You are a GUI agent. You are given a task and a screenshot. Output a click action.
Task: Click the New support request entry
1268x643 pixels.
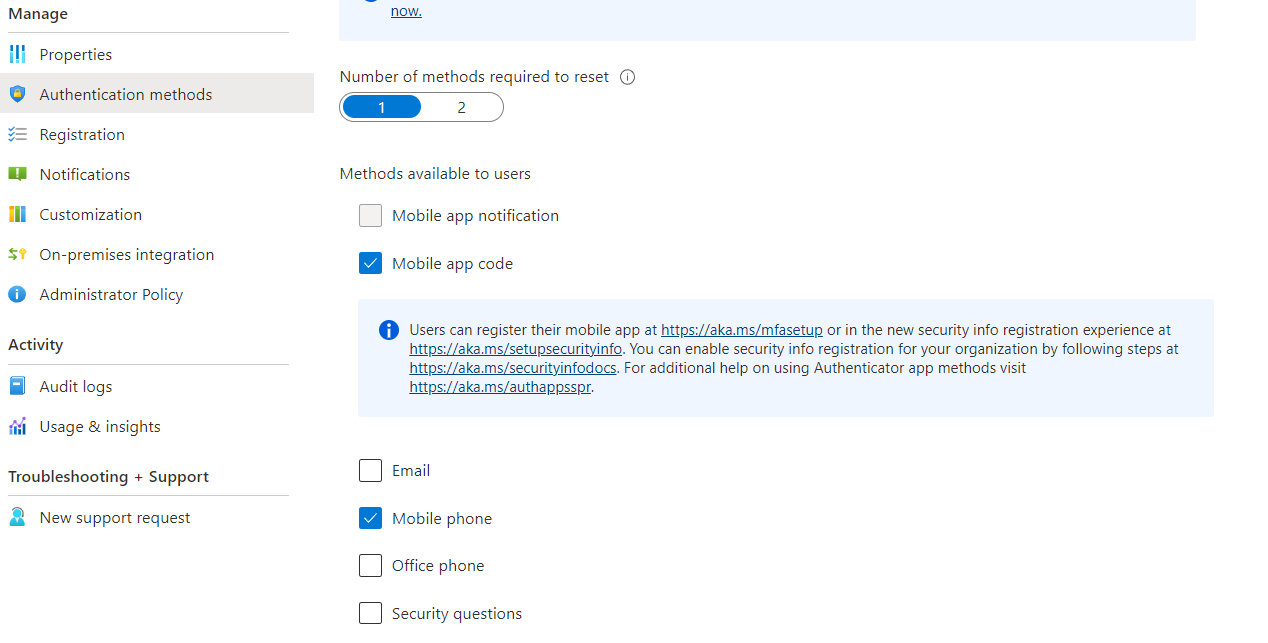115,517
